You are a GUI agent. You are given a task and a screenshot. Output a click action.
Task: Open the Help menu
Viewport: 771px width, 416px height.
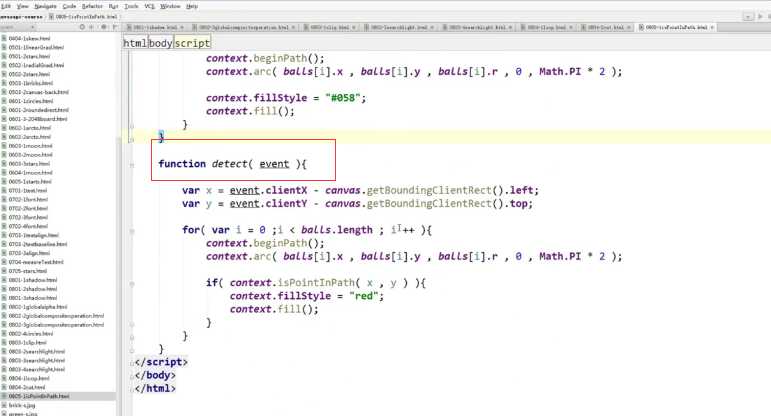click(x=192, y=6)
